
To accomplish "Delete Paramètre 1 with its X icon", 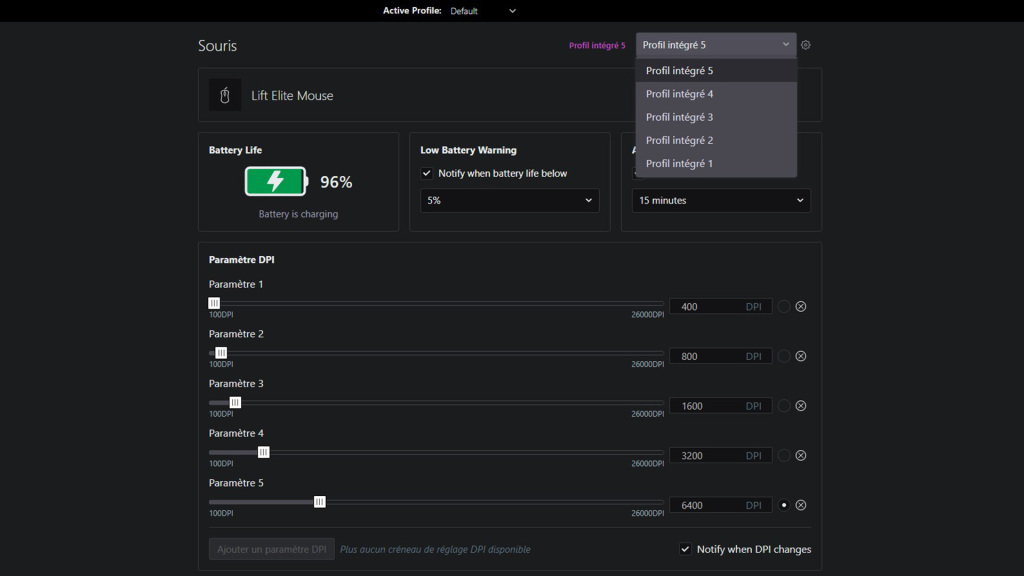I will (x=801, y=306).
